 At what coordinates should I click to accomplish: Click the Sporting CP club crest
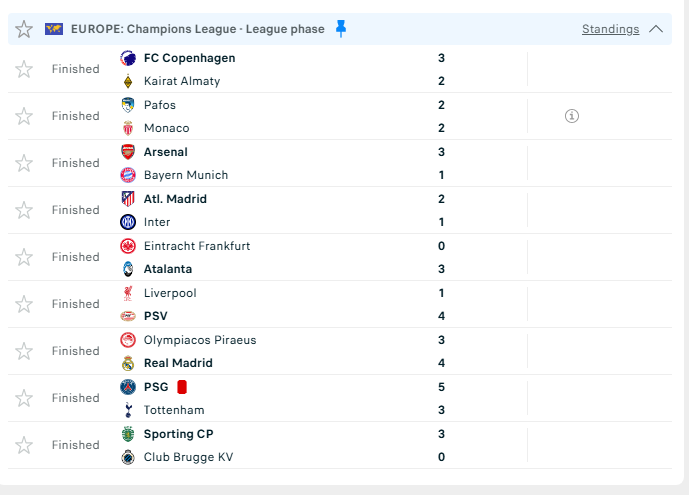(x=127, y=434)
